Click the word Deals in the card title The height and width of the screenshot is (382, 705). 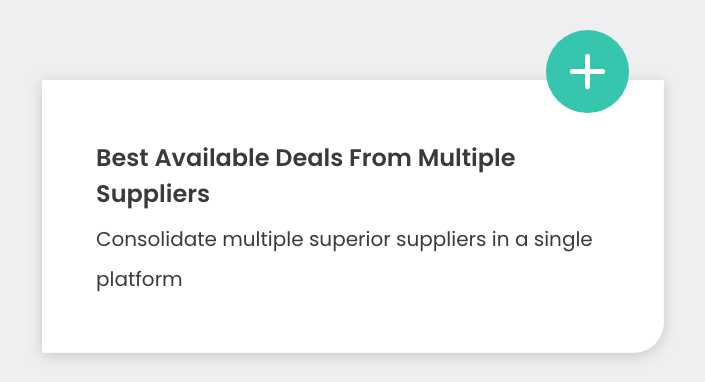(x=309, y=158)
